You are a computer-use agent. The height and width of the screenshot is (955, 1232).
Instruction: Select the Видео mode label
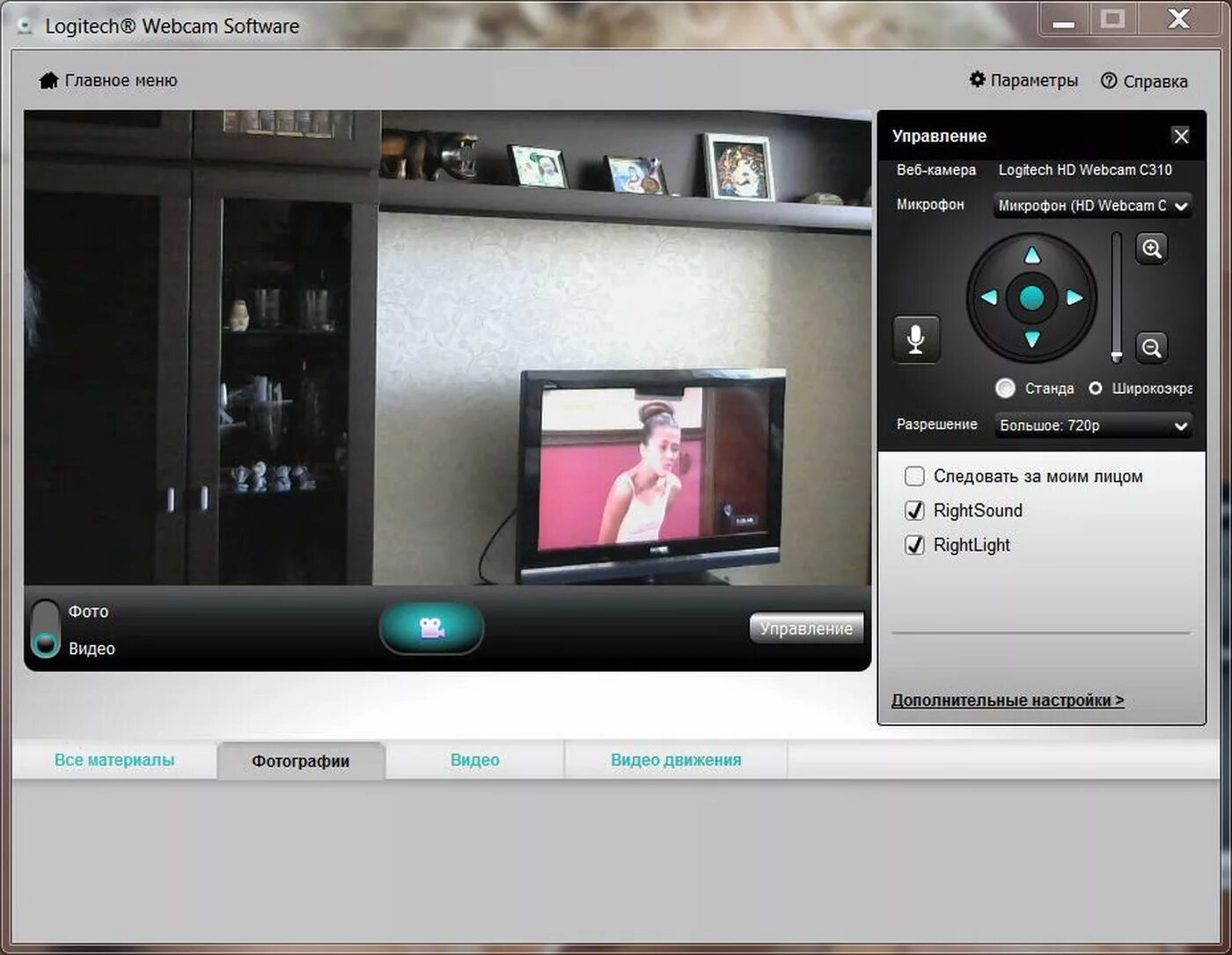(92, 649)
